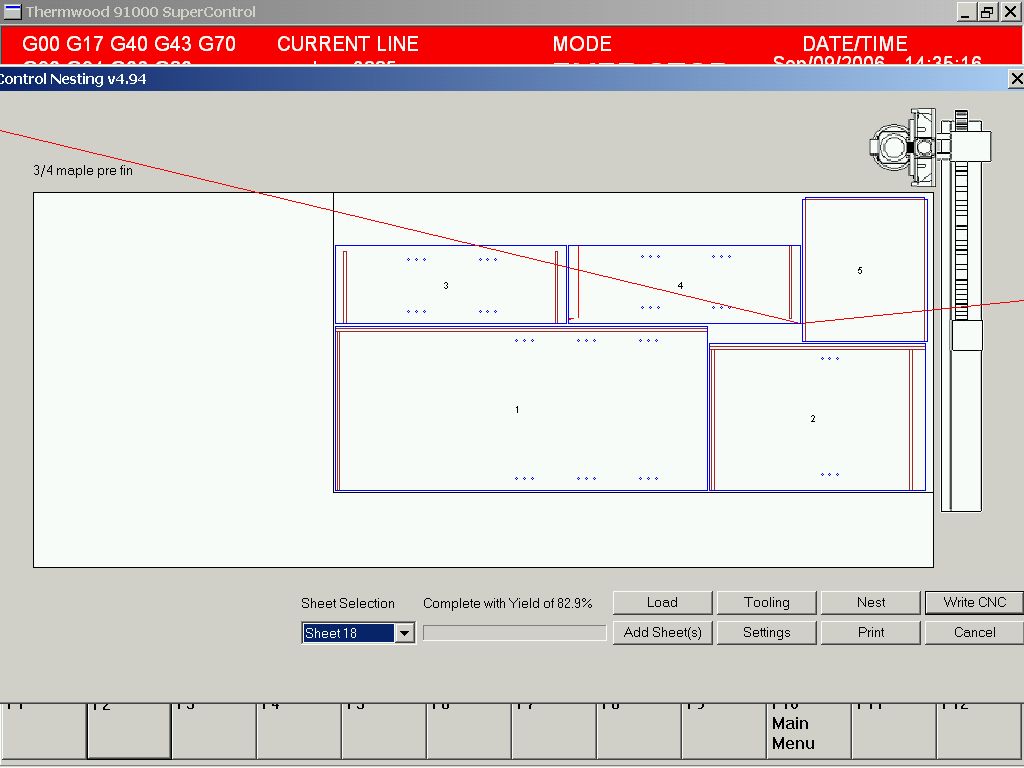
Task: Select nested part number 3
Action: [446, 286]
